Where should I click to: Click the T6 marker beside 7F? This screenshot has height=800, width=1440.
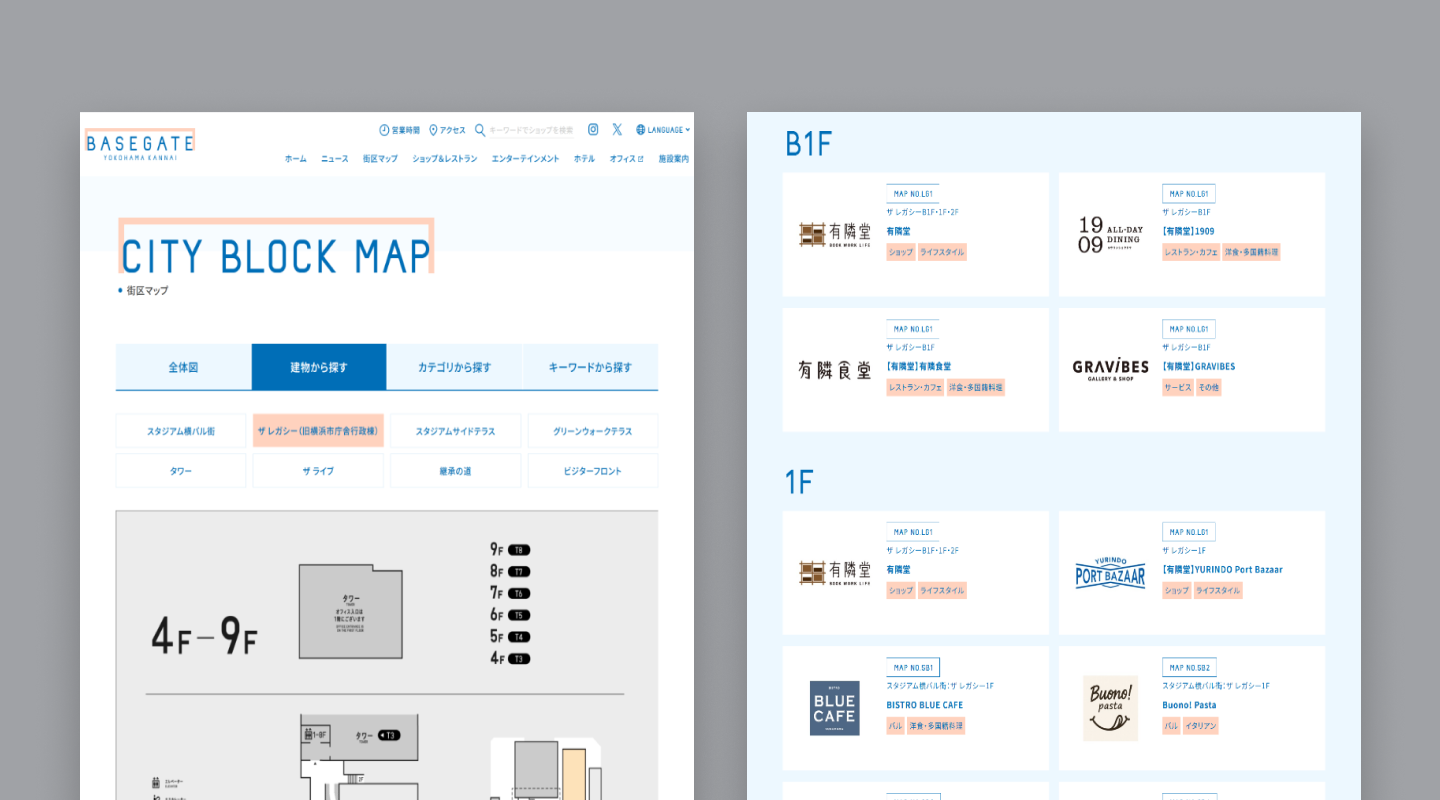coord(519,593)
